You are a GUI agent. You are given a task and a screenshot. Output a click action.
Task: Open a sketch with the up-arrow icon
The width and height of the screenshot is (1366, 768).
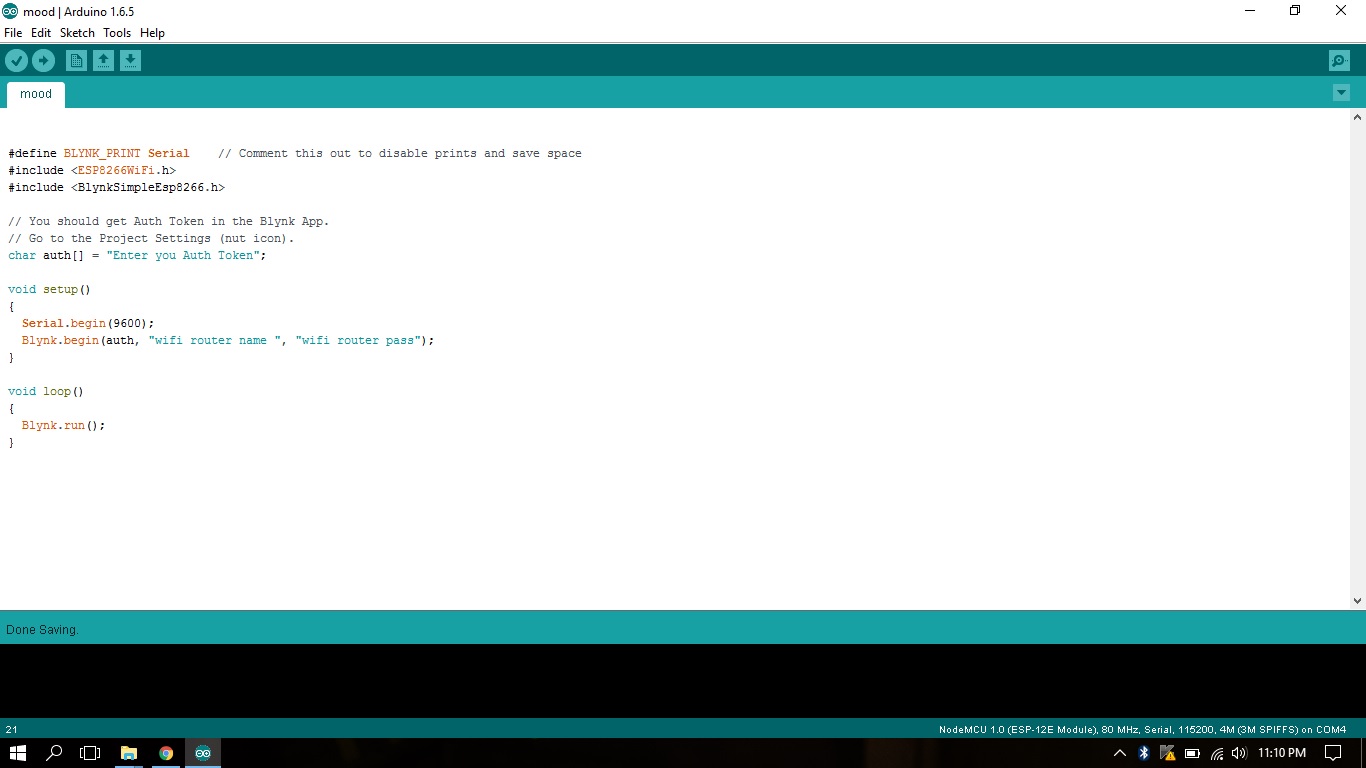(x=103, y=61)
